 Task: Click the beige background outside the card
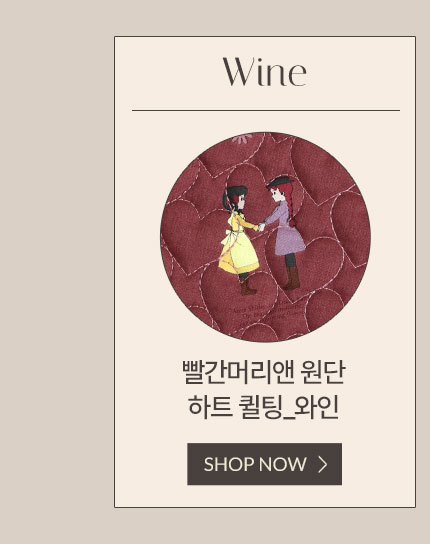pos(56,272)
